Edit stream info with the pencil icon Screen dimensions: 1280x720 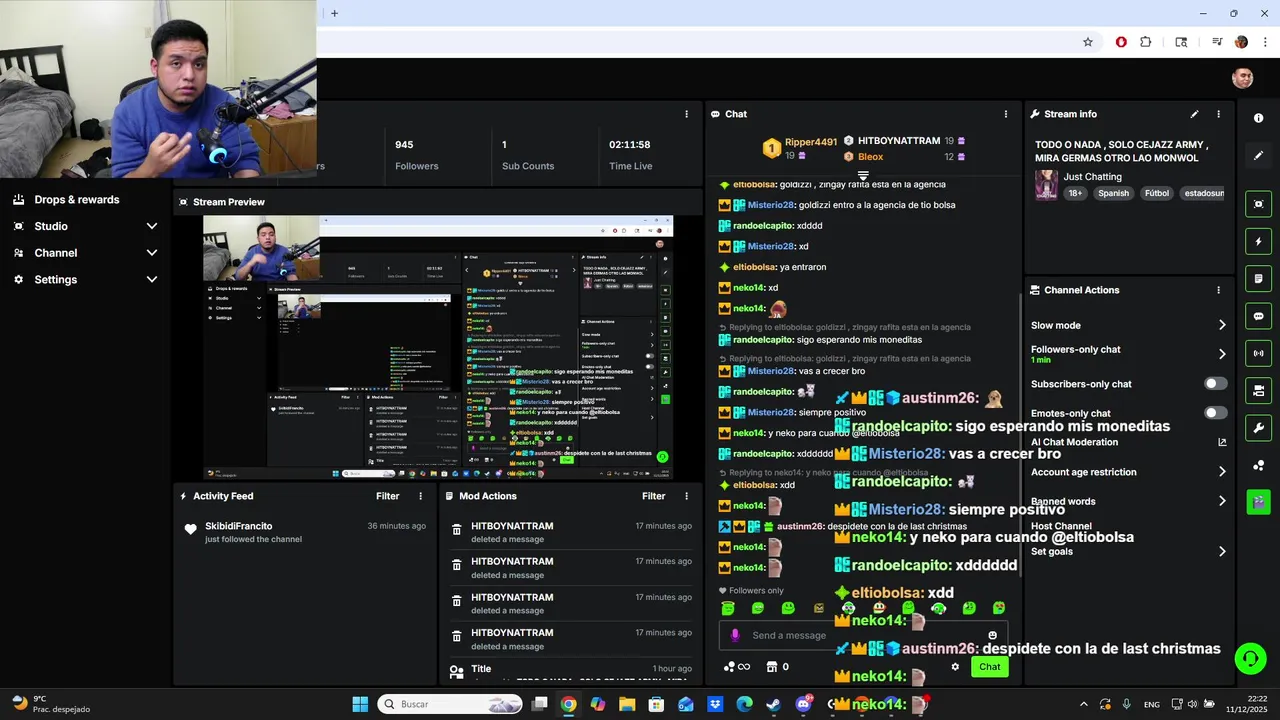(1194, 114)
